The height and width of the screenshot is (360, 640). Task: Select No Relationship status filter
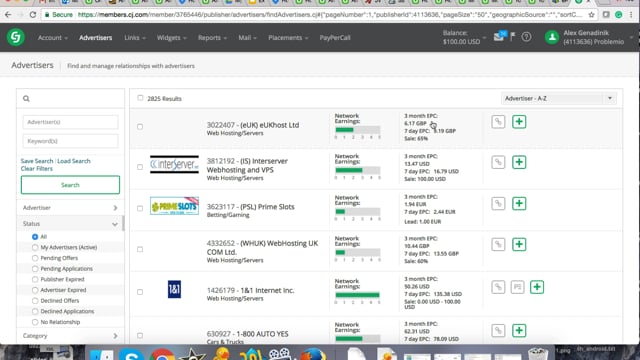point(35,322)
